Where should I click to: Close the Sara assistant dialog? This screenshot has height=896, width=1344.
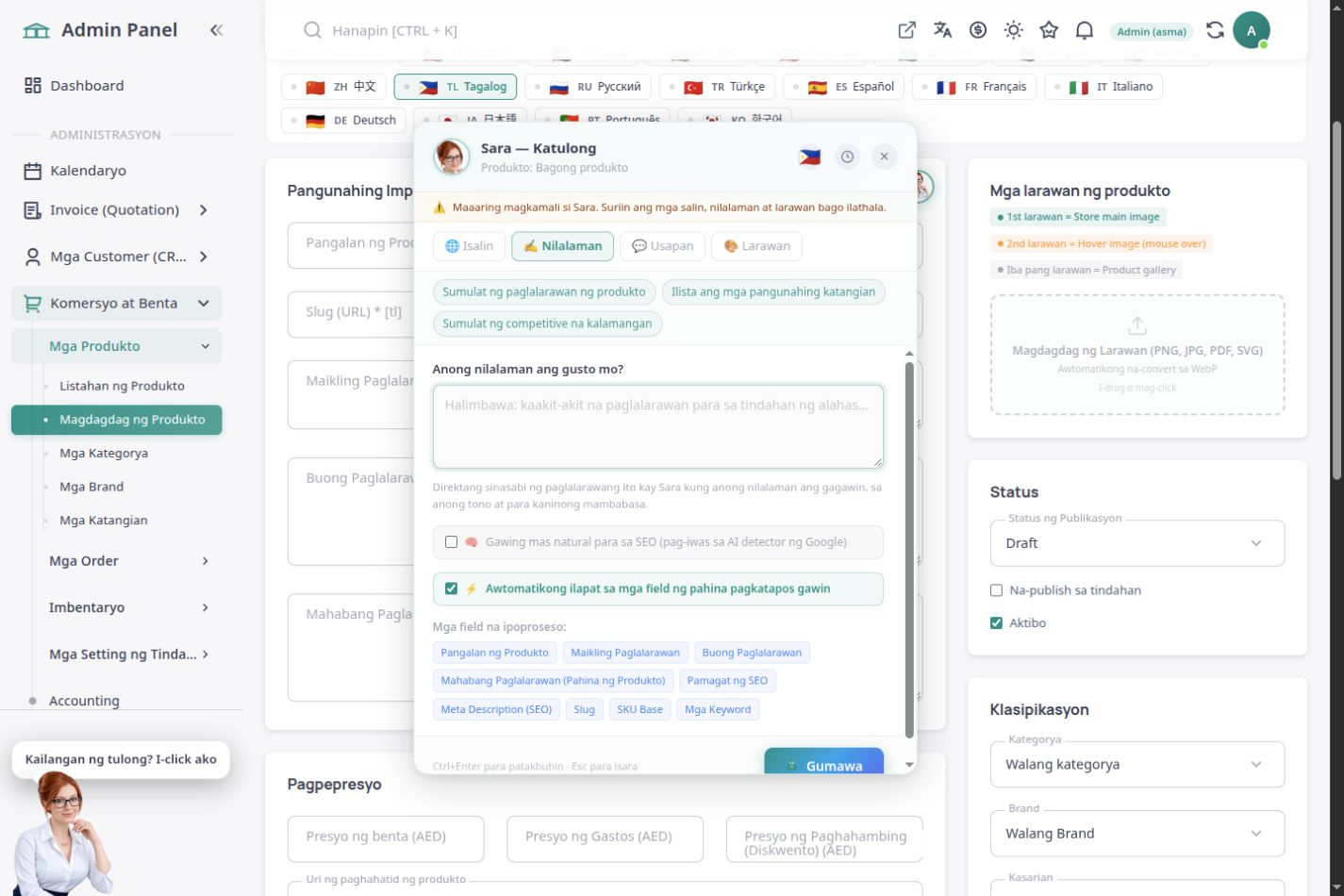(884, 157)
